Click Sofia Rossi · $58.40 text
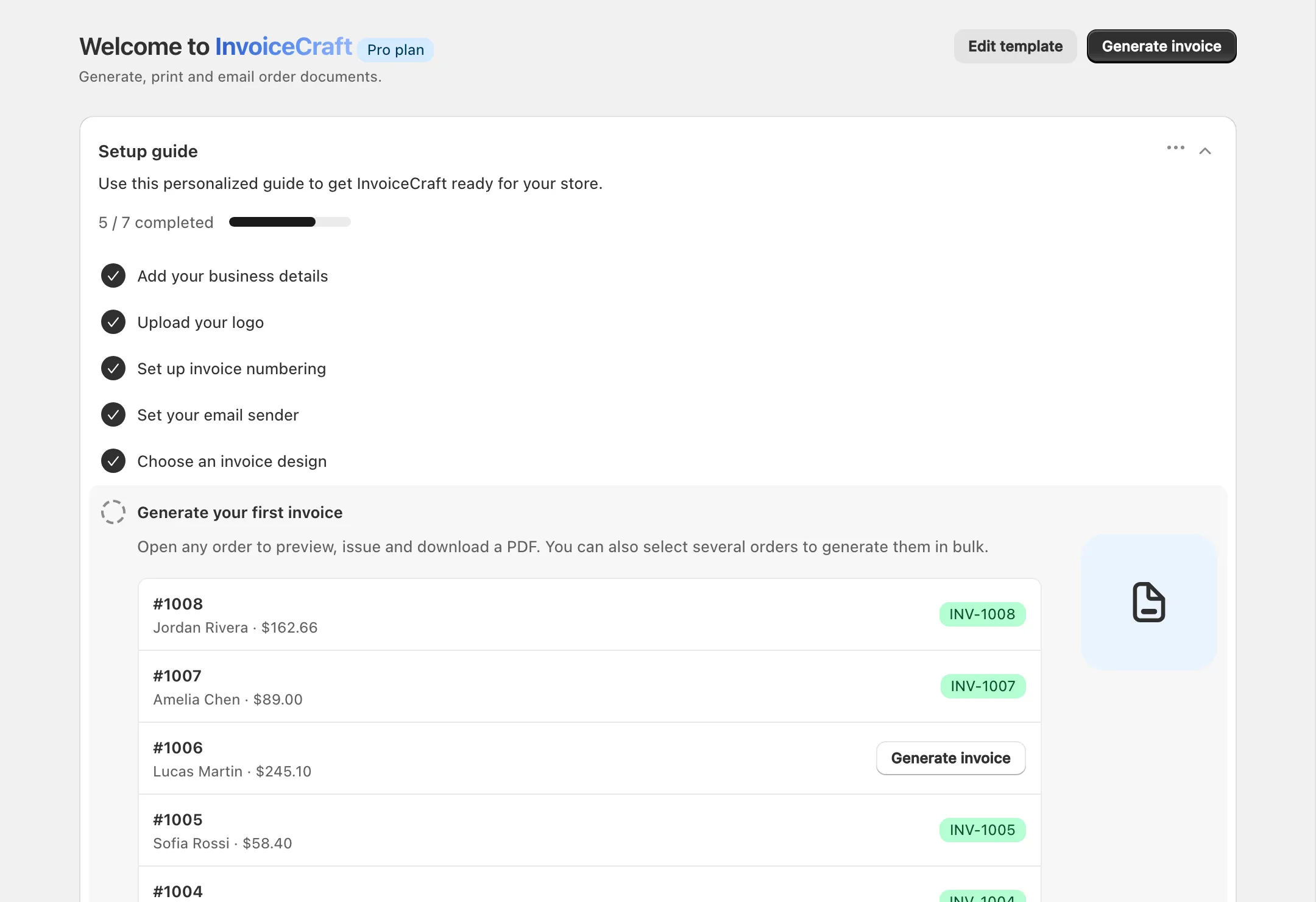This screenshot has height=902, width=1316. 222,843
